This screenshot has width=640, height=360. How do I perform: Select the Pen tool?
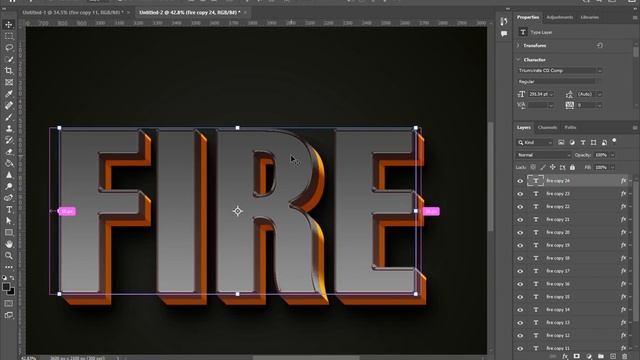click(x=9, y=198)
